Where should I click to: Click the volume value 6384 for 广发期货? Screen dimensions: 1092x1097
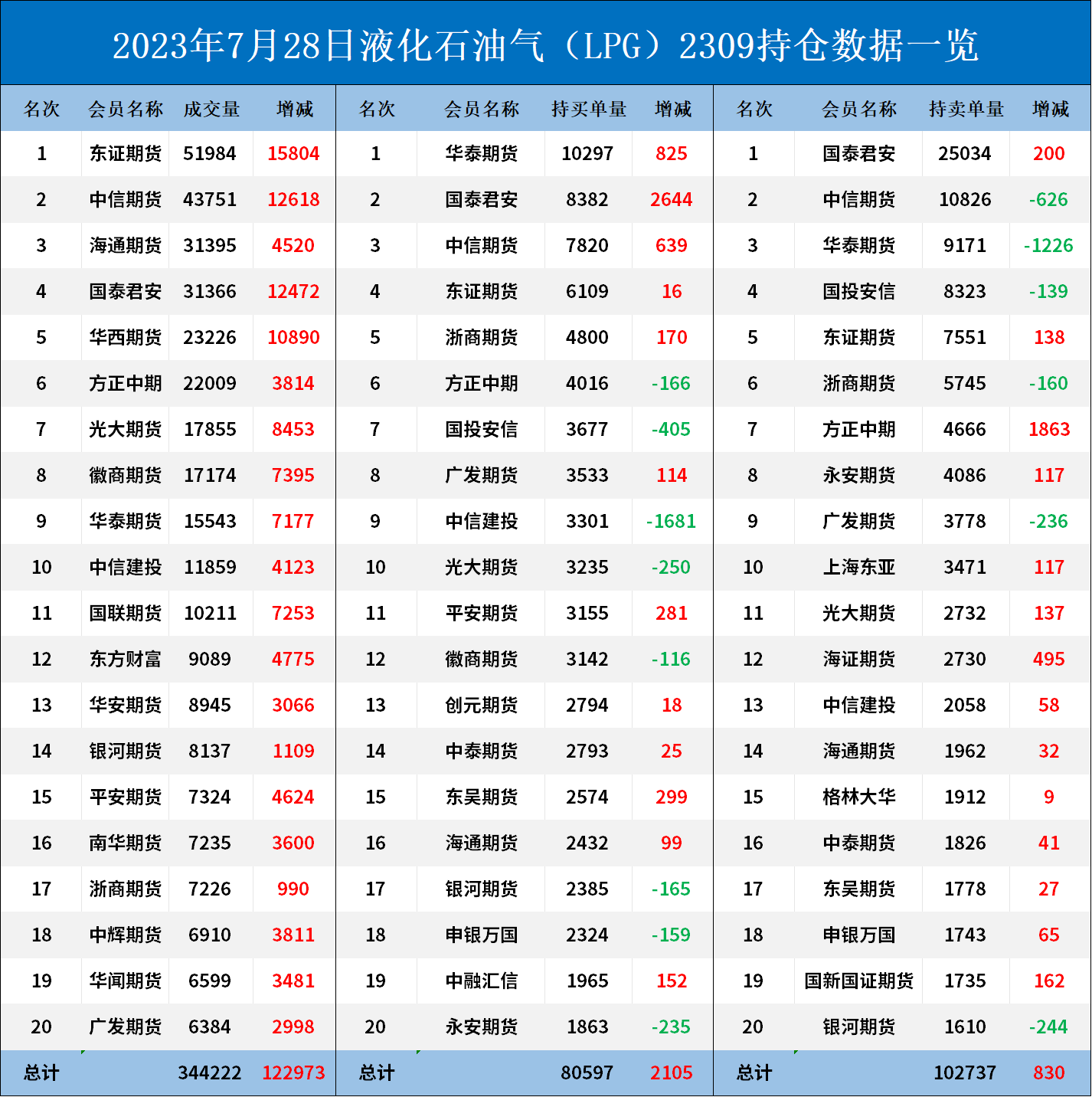[x=210, y=1027]
